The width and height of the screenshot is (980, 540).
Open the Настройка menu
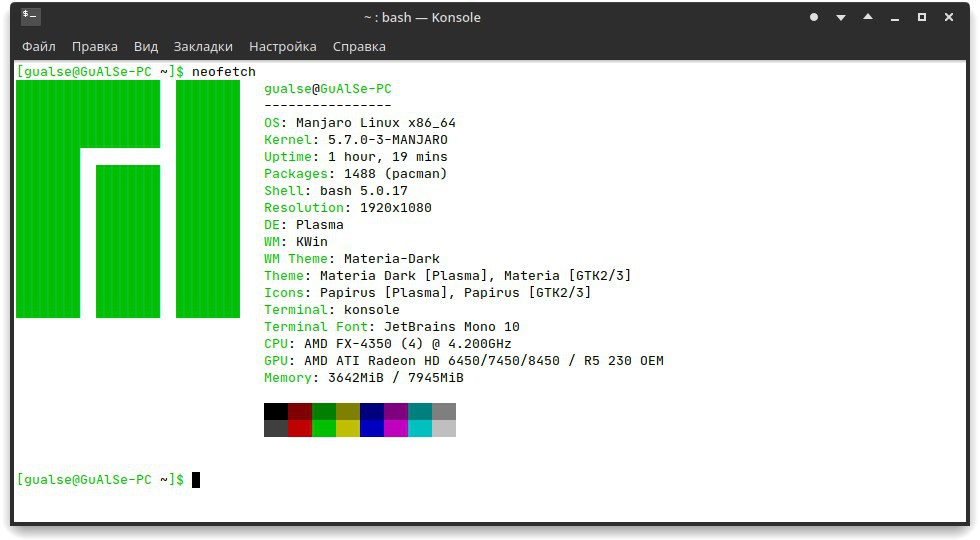(x=282, y=47)
